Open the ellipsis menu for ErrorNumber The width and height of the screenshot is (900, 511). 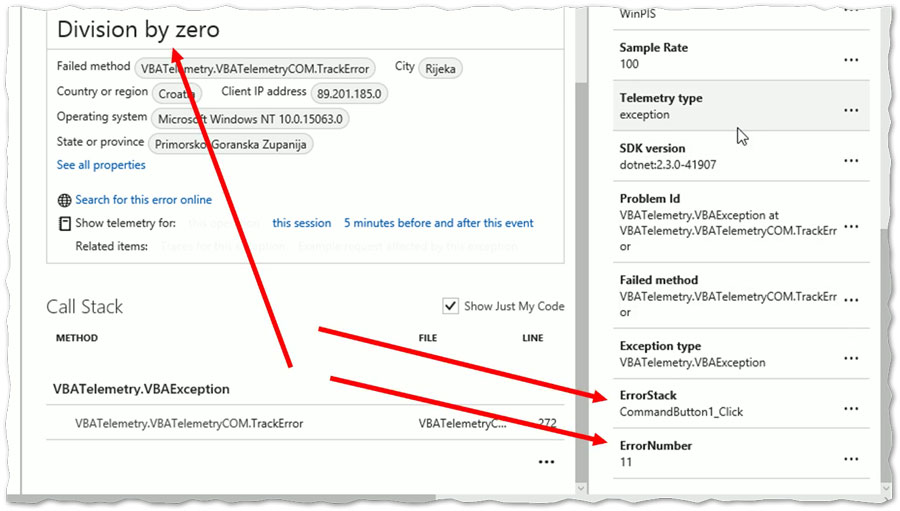(x=851, y=459)
